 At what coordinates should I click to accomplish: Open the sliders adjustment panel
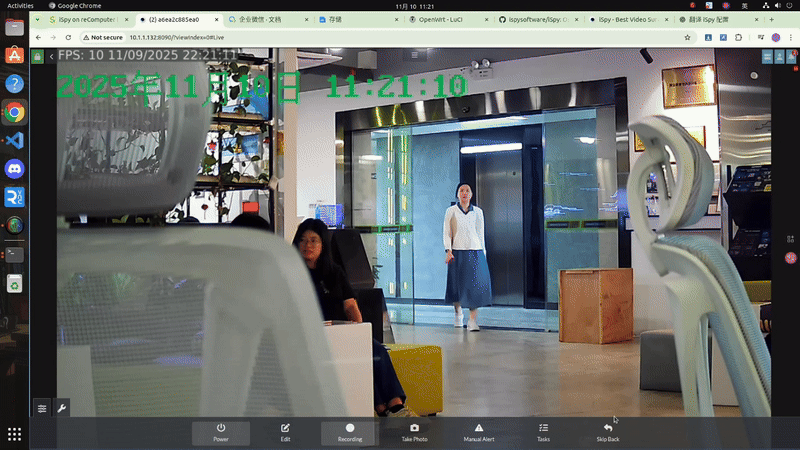click(x=42, y=408)
